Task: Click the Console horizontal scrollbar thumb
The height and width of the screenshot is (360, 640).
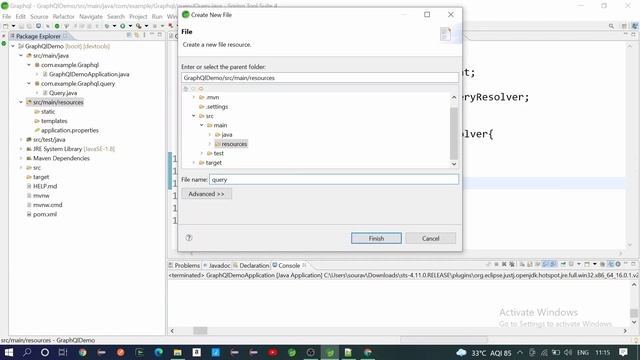Action: point(200,331)
